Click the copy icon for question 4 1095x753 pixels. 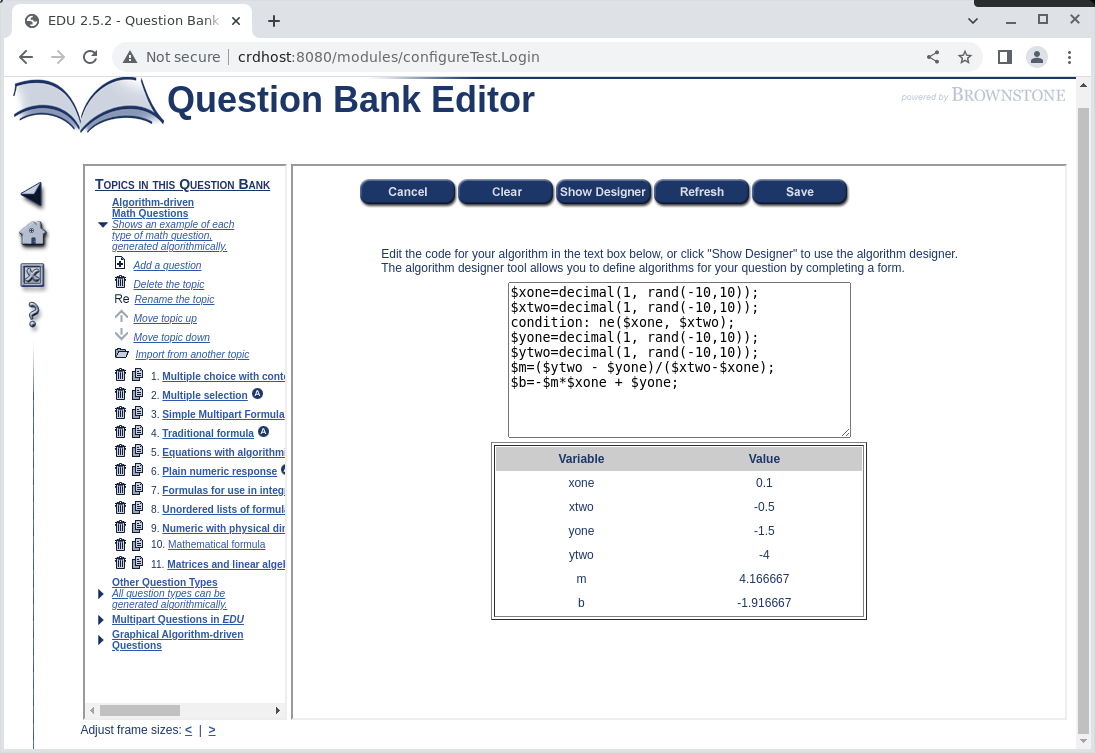pyautogui.click(x=138, y=432)
